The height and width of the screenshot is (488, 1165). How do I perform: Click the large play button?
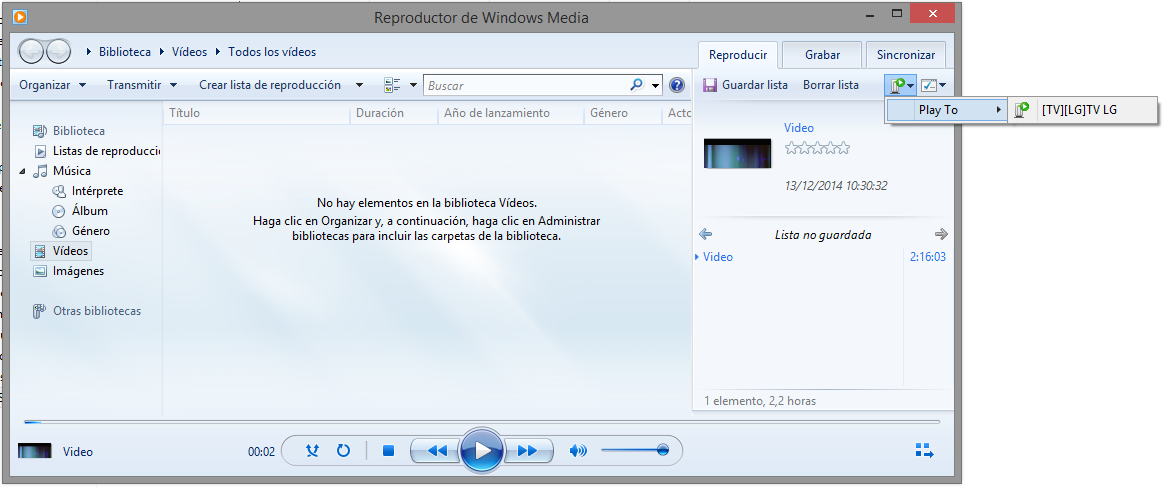point(482,450)
